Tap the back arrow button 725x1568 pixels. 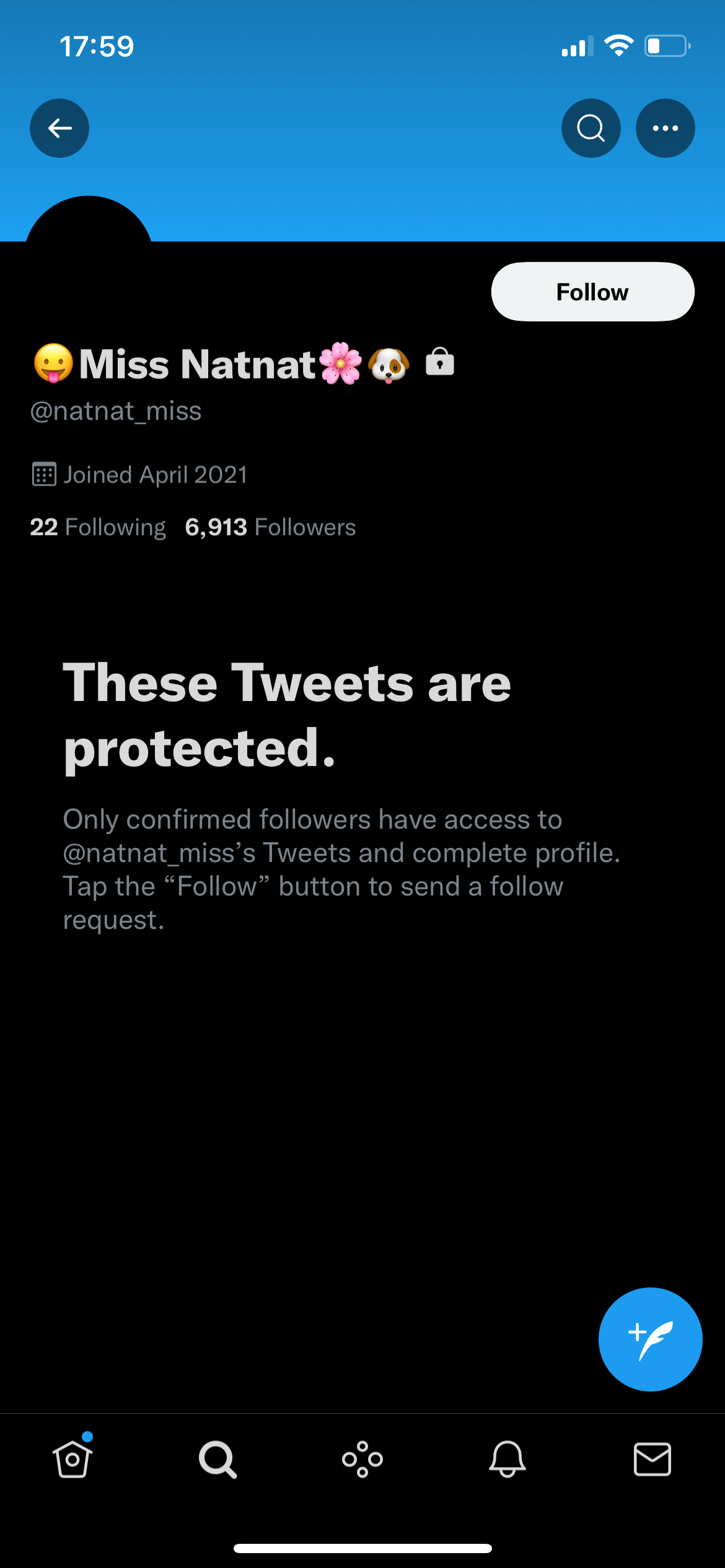[59, 128]
